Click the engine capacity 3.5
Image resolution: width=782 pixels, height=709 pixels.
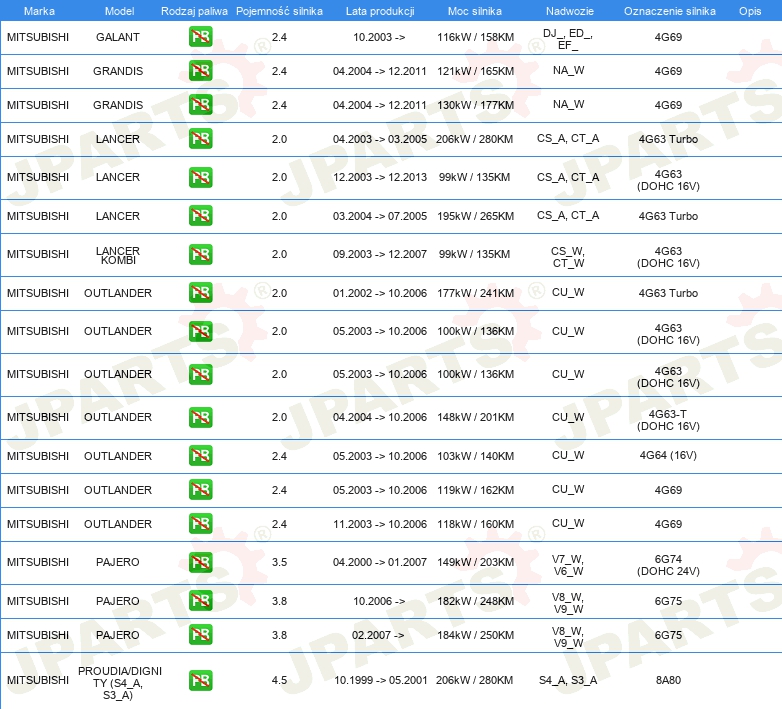point(279,562)
